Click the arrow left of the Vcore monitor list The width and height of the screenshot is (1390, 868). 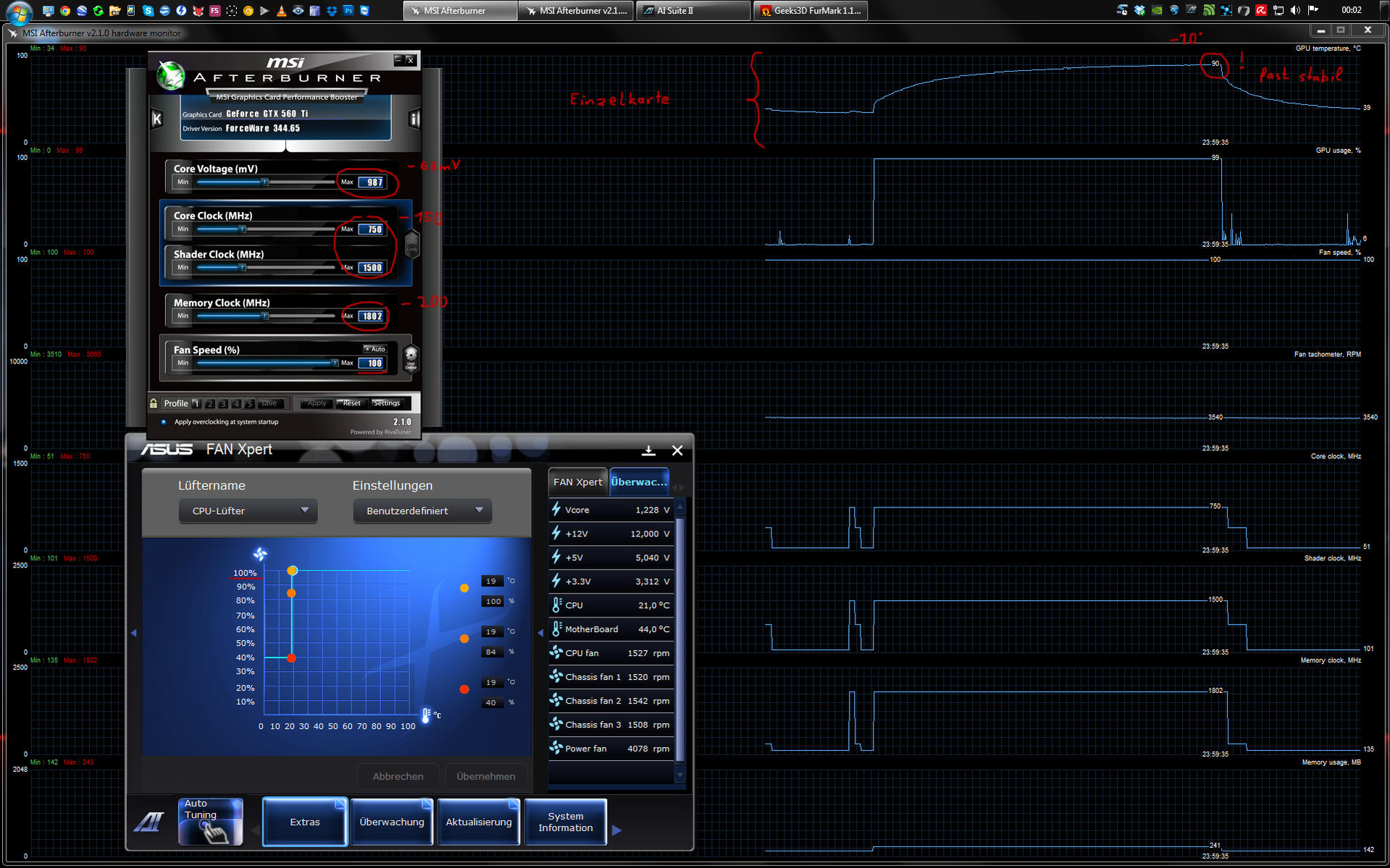pyautogui.click(x=540, y=633)
